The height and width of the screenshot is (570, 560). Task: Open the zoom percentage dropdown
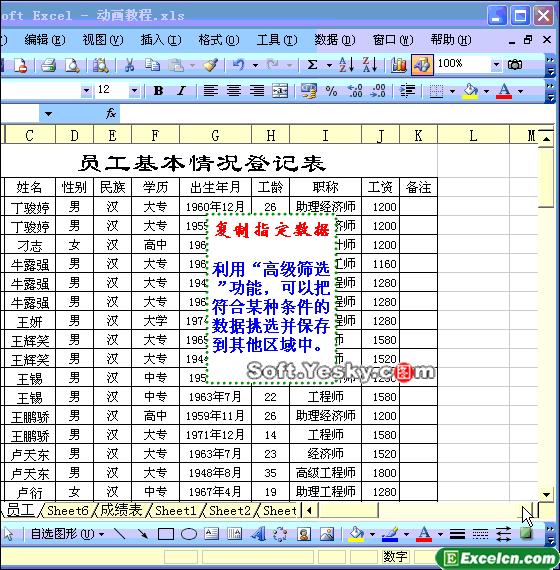click(496, 65)
